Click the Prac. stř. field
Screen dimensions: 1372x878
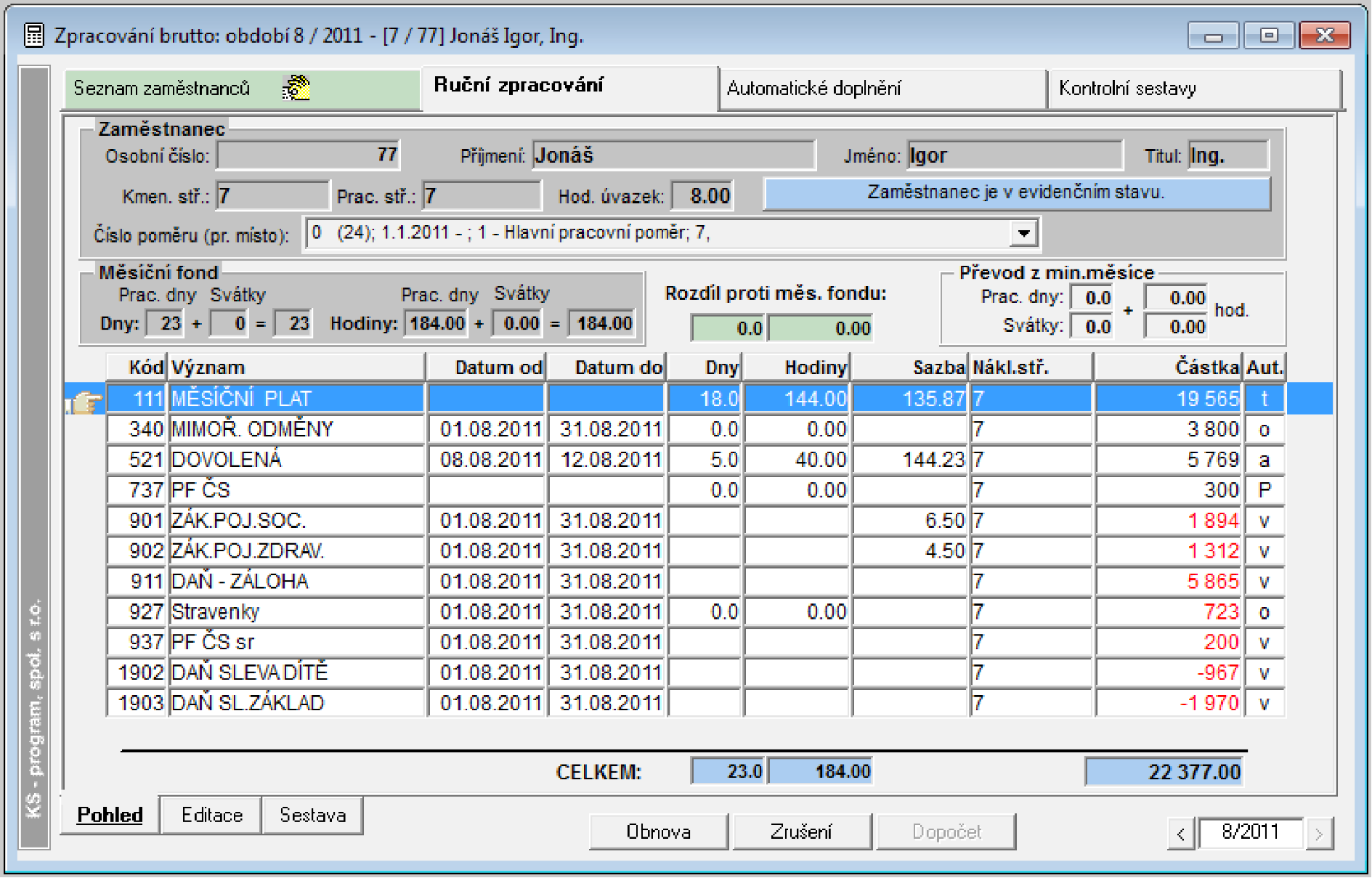coord(482,196)
